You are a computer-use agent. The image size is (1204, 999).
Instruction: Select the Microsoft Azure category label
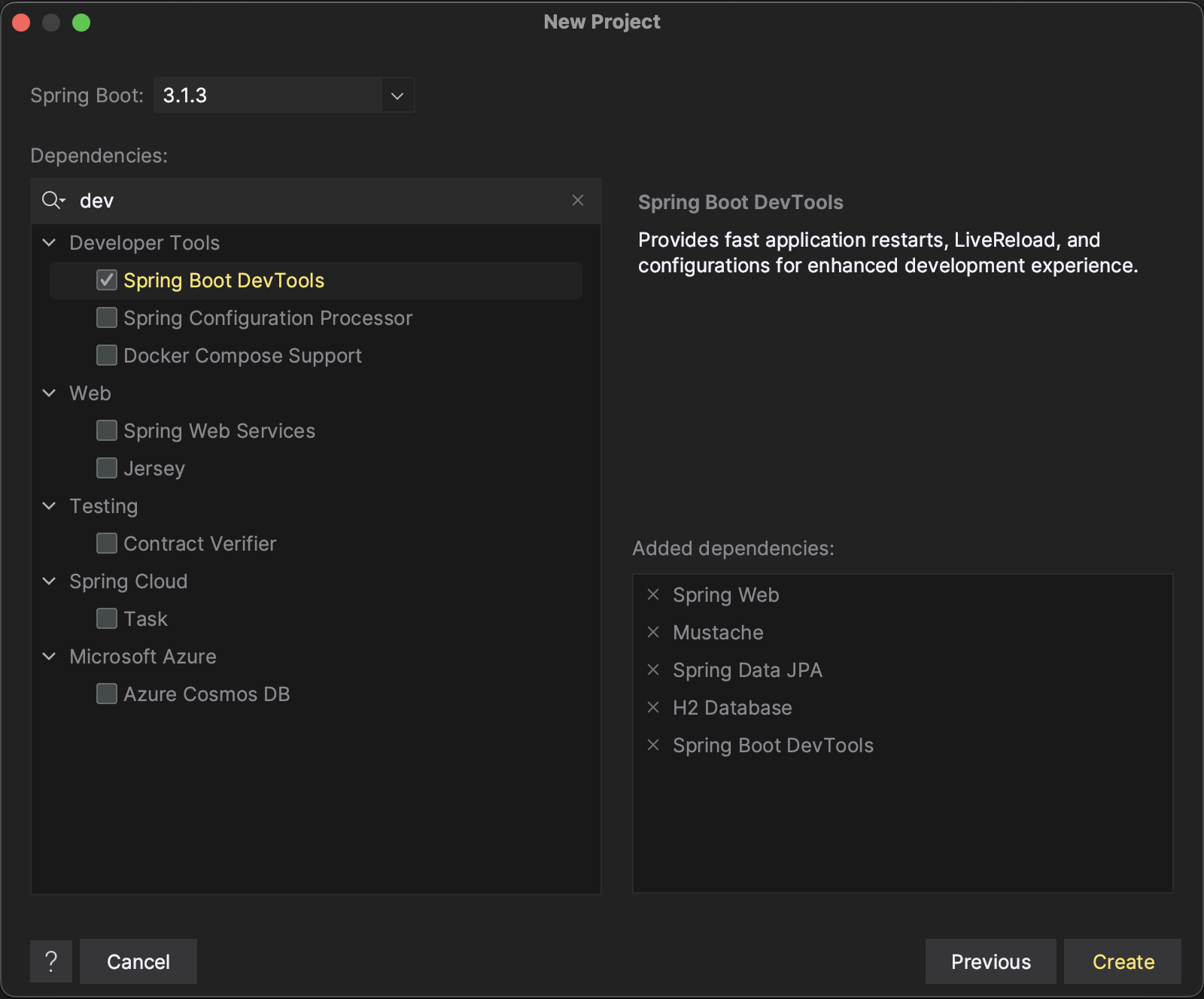click(x=143, y=657)
